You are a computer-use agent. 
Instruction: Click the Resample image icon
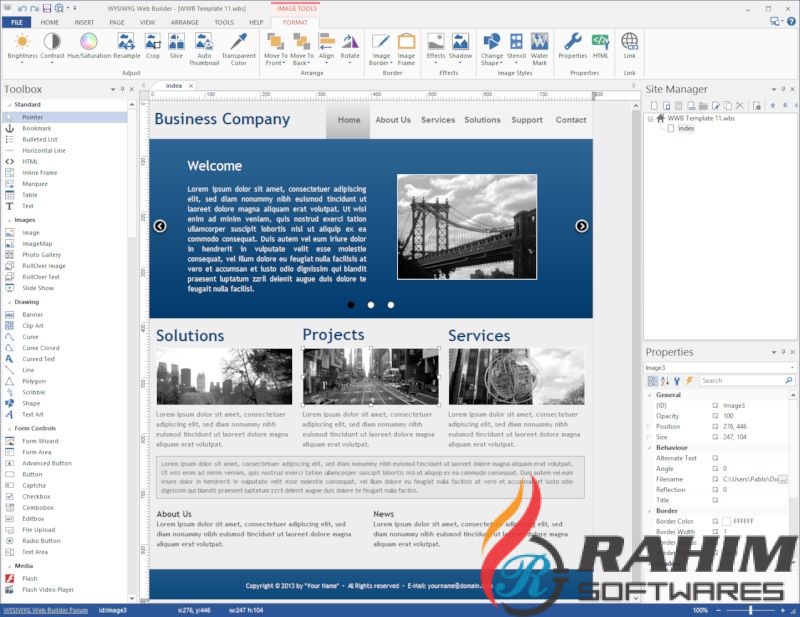pos(127,41)
